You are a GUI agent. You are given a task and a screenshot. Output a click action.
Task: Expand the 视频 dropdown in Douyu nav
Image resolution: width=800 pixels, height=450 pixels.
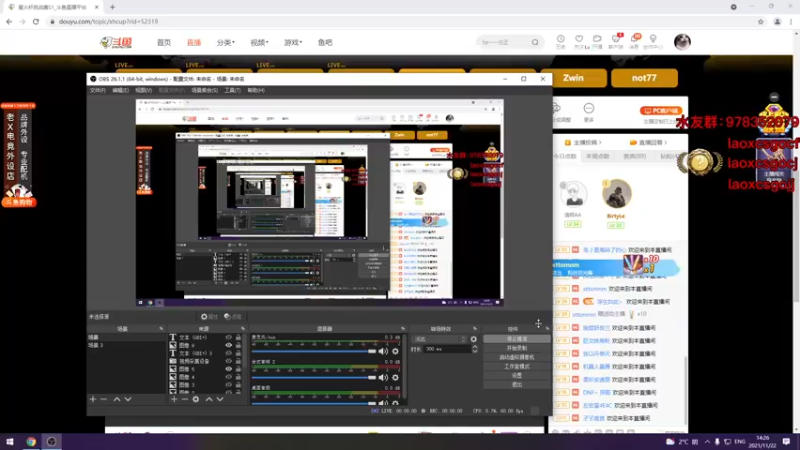coord(259,42)
